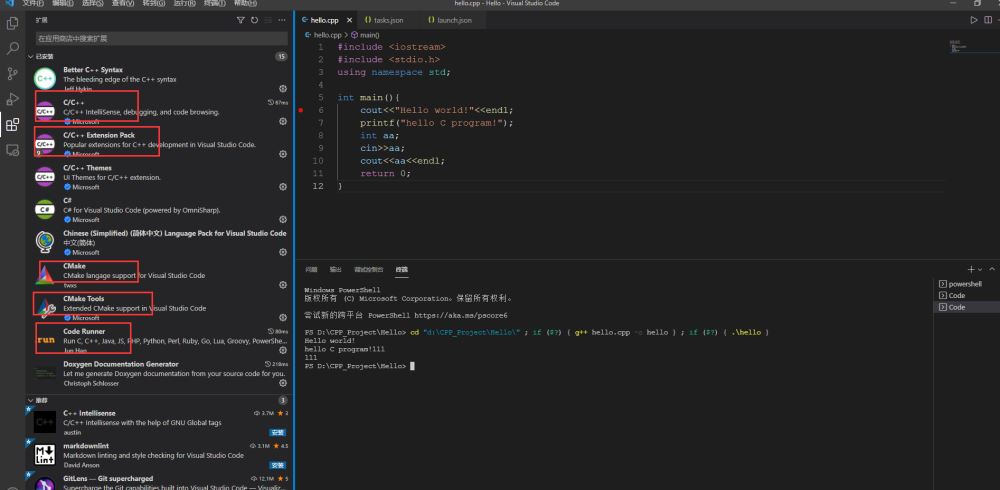This screenshot has height=490, width=1000.
Task: Select the Doxygen Documentation Generator extension
Action: pos(159,373)
